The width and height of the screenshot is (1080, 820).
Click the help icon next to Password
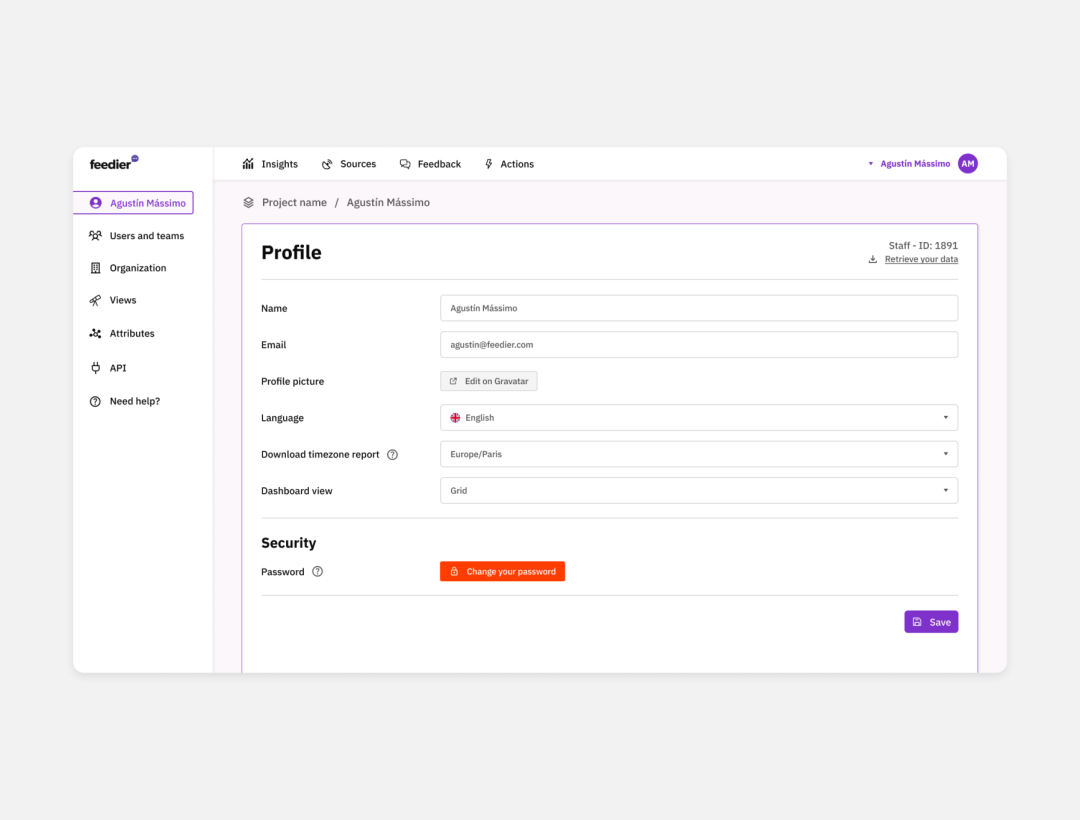click(317, 572)
